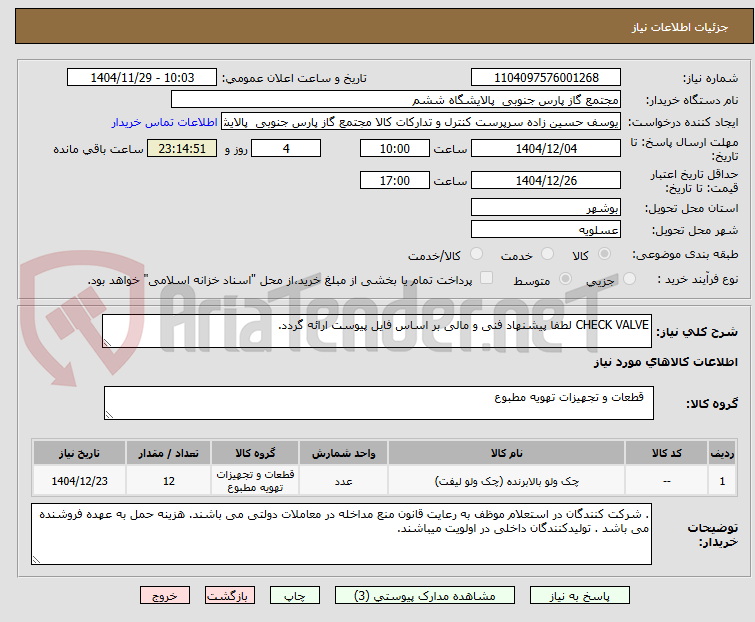Click the شرح کلی نیاز label
This screenshot has height=622, width=755.
(x=697, y=332)
